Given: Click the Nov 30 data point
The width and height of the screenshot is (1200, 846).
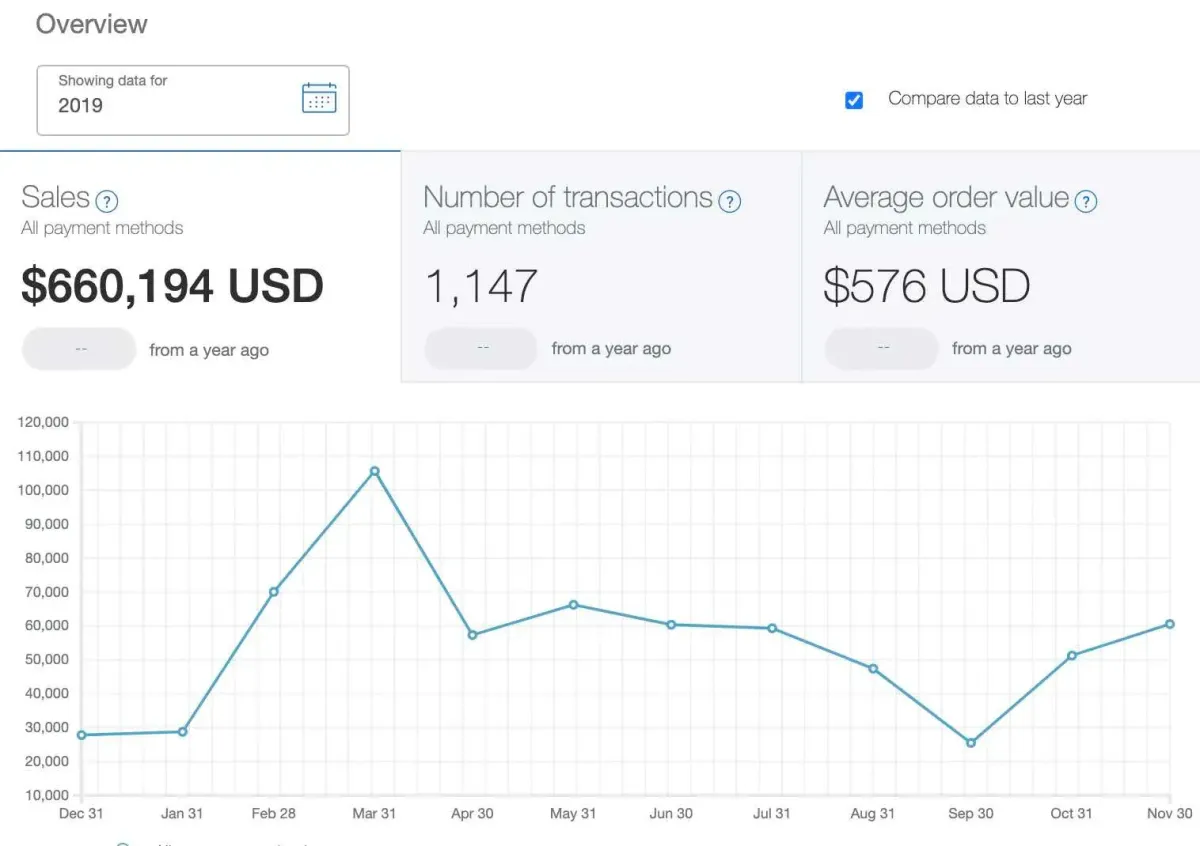Looking at the screenshot, I should [1169, 624].
